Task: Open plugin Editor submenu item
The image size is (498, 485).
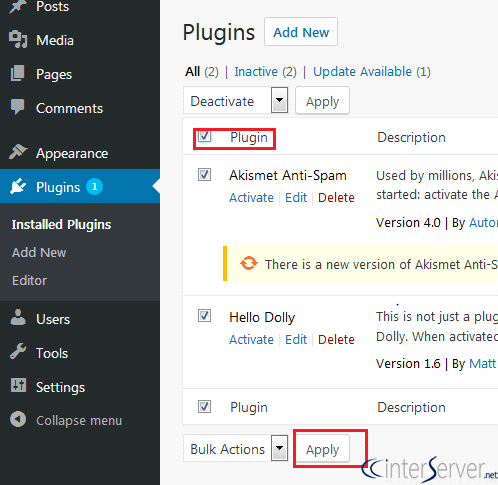Action: pyautogui.click(x=29, y=281)
